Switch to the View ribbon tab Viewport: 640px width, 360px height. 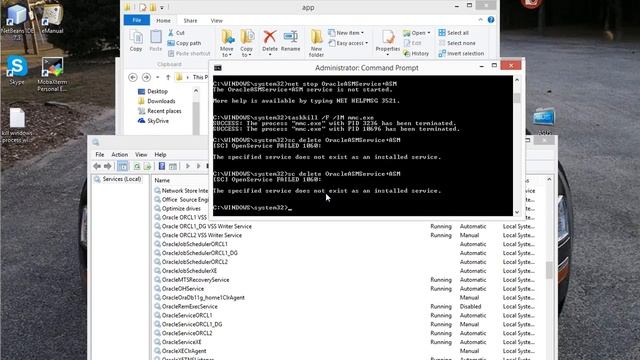coord(217,20)
